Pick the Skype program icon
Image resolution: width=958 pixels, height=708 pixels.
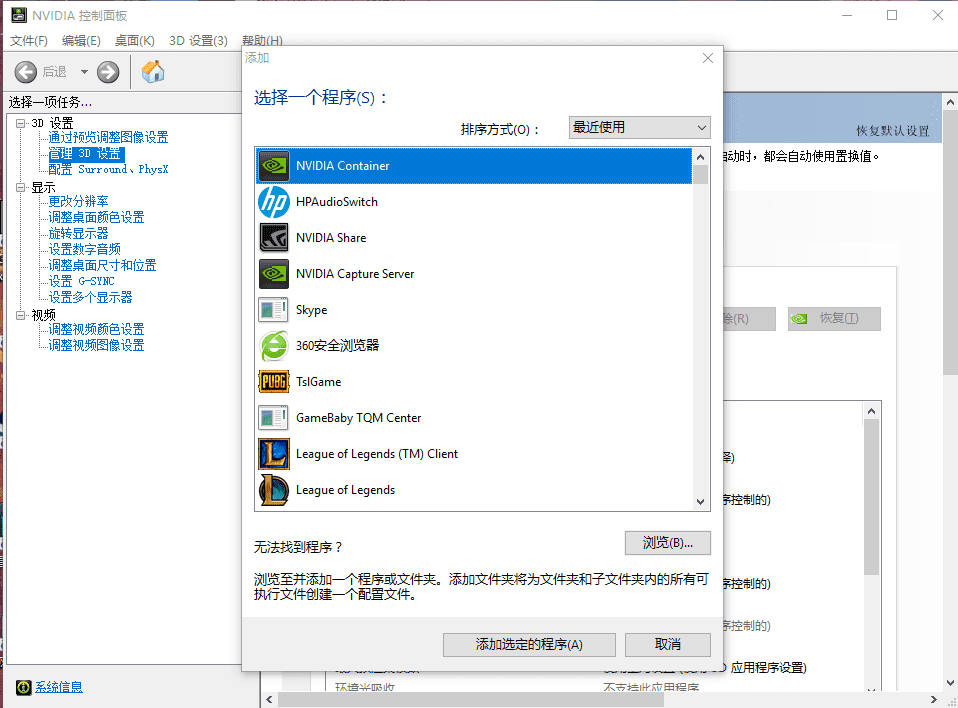coord(274,310)
